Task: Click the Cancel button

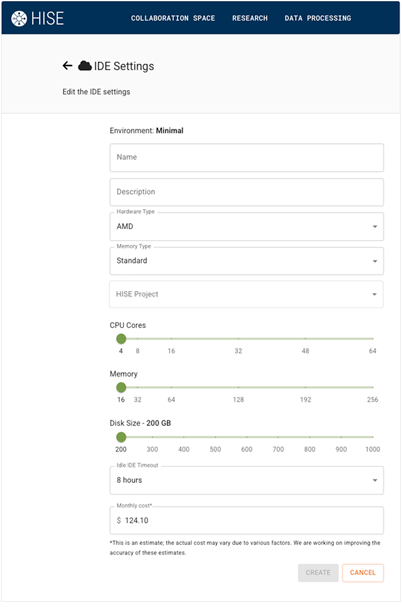Action: (363, 573)
